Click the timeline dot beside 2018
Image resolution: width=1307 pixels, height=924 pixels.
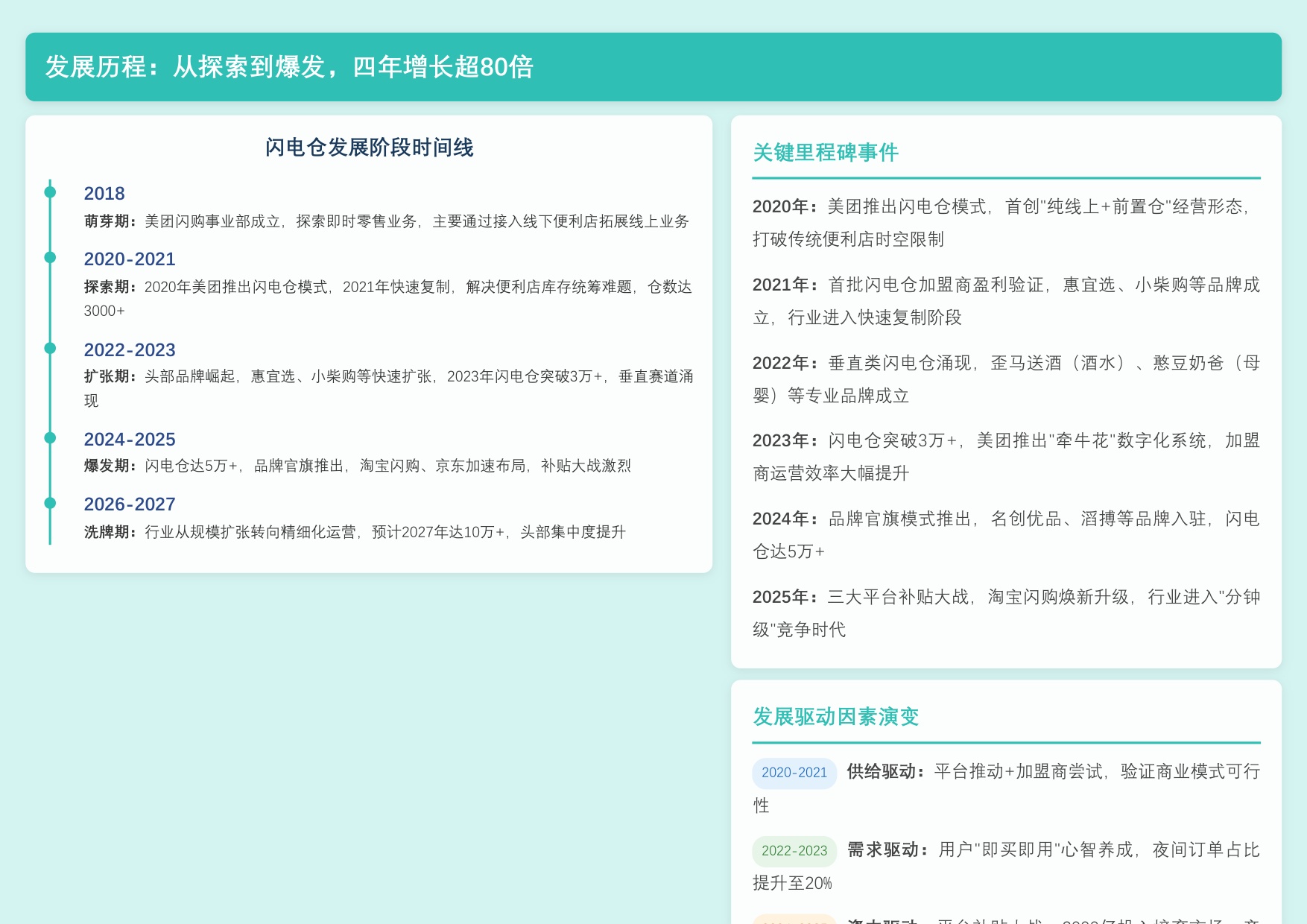[50, 192]
